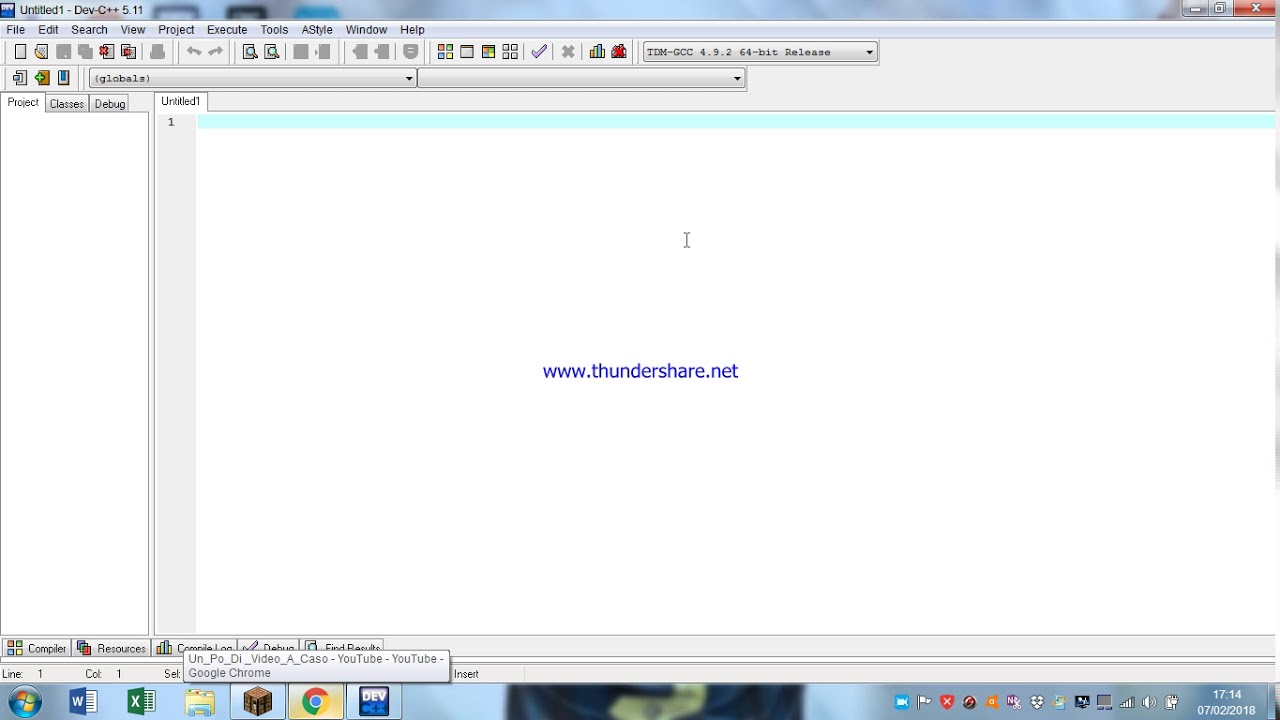Open Microsoft Word from the taskbar
The image size is (1280, 720).
point(84,702)
